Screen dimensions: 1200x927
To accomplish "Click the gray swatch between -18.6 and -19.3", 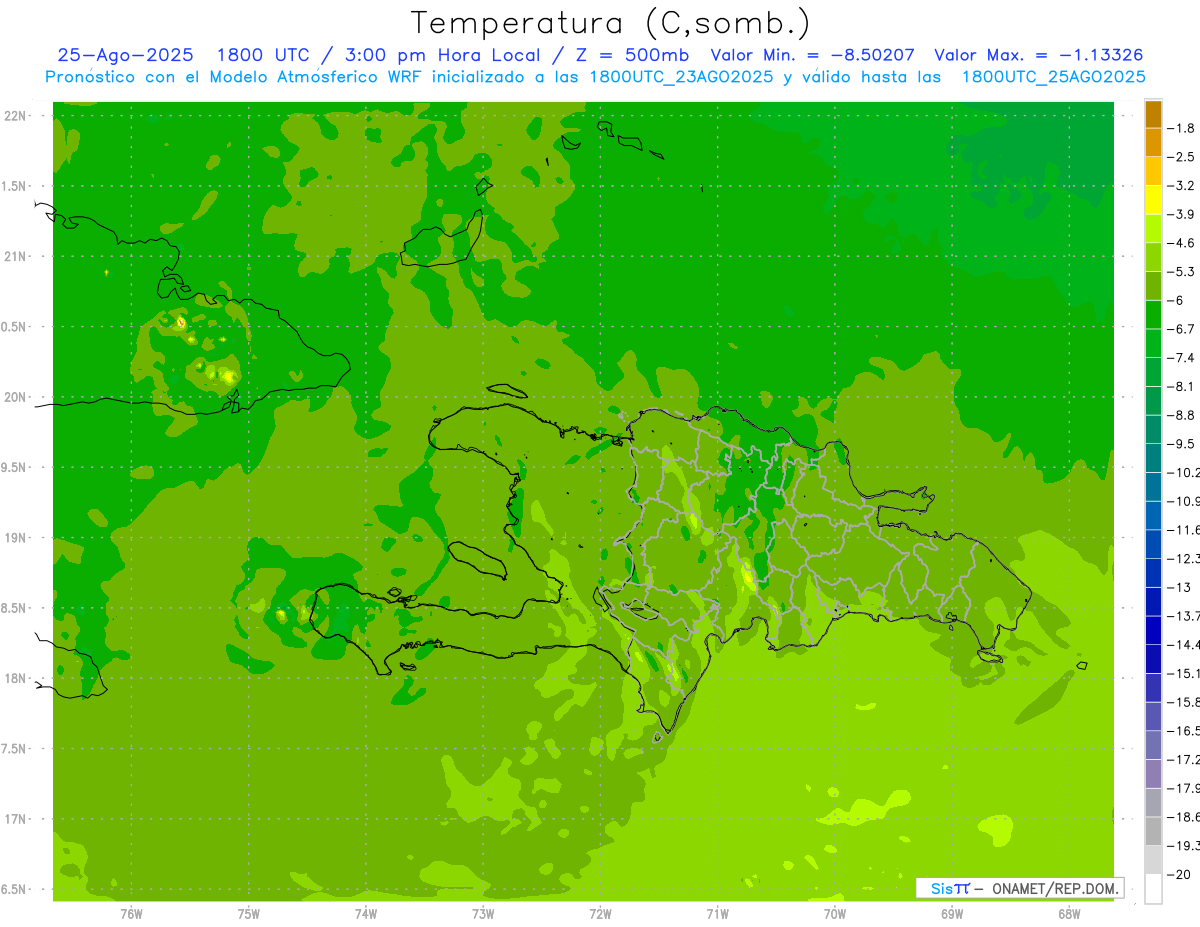I will [1153, 832].
